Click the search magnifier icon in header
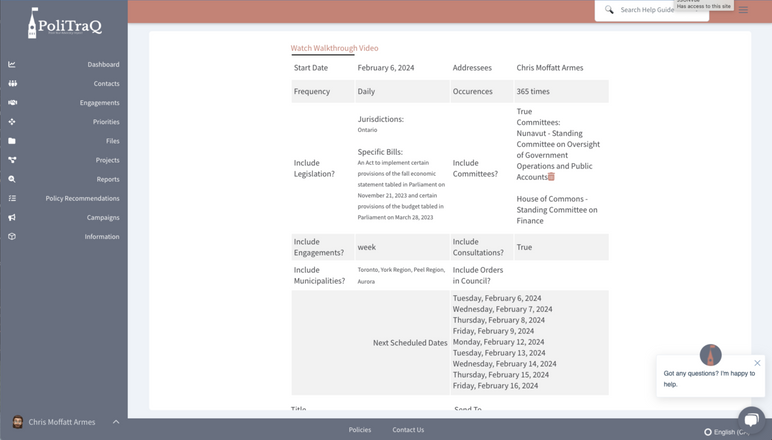This screenshot has width=772, height=440. point(609,10)
